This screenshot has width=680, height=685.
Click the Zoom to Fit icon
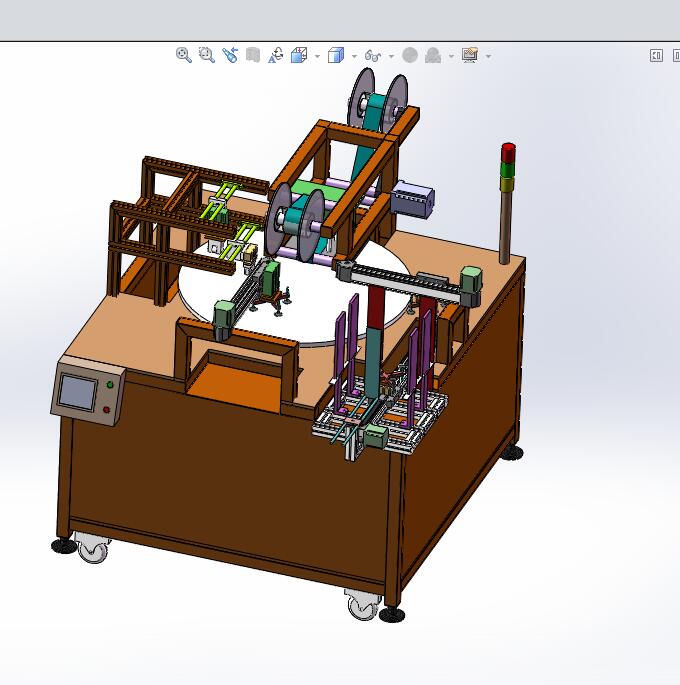click(x=183, y=55)
